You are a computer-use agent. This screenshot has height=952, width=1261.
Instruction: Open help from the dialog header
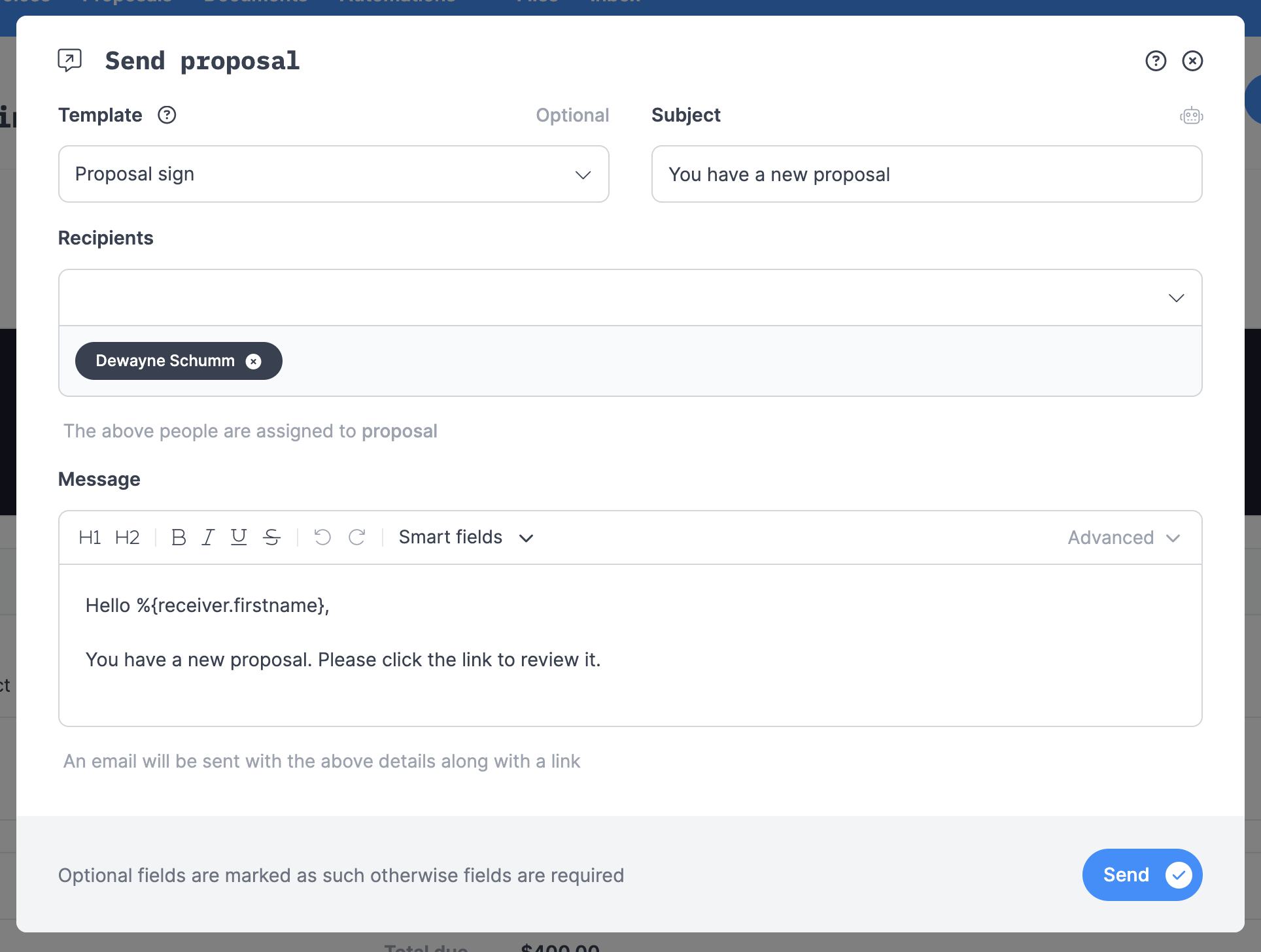tap(1156, 61)
